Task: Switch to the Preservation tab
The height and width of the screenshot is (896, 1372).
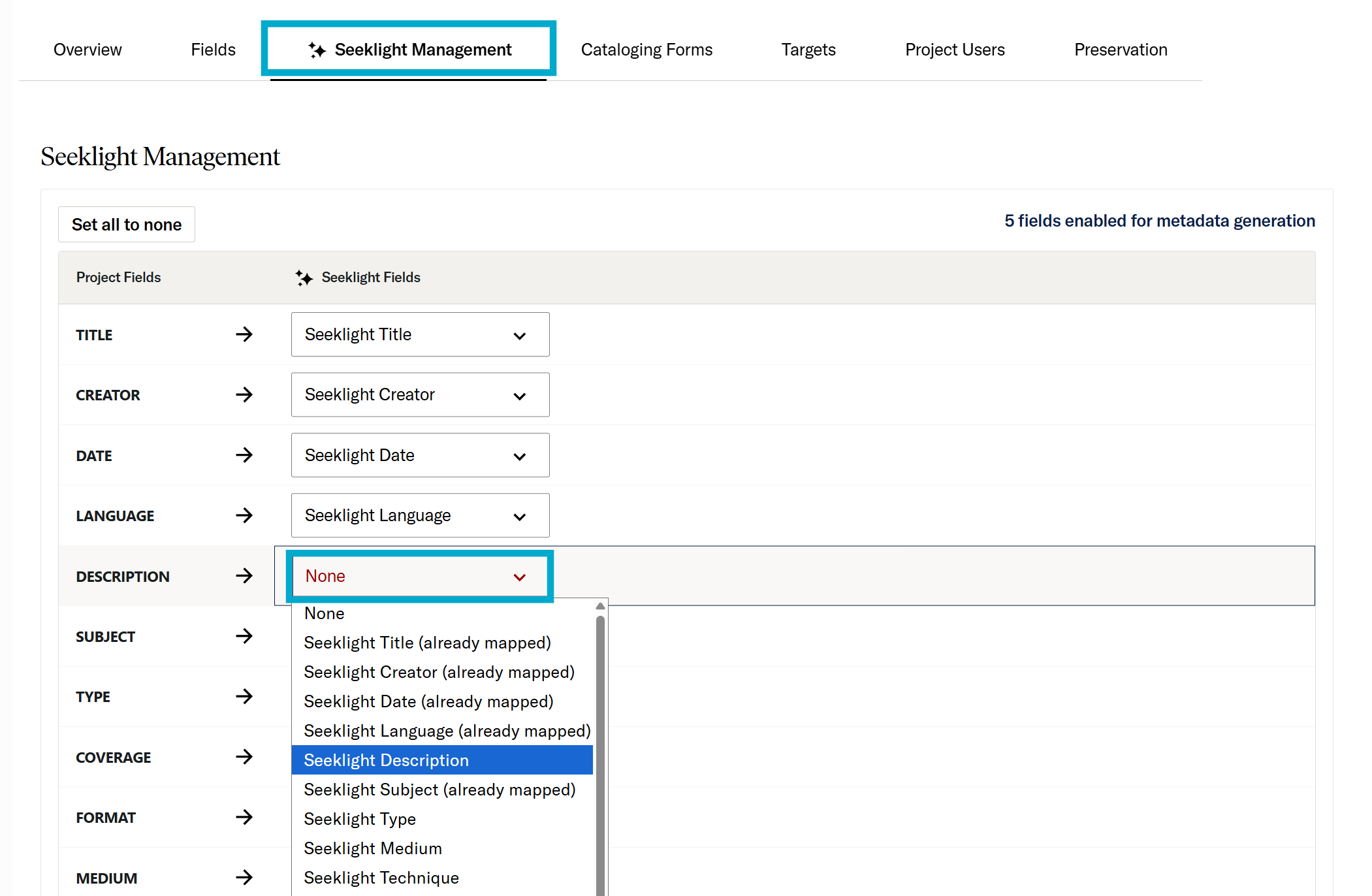Action: pos(1121,50)
